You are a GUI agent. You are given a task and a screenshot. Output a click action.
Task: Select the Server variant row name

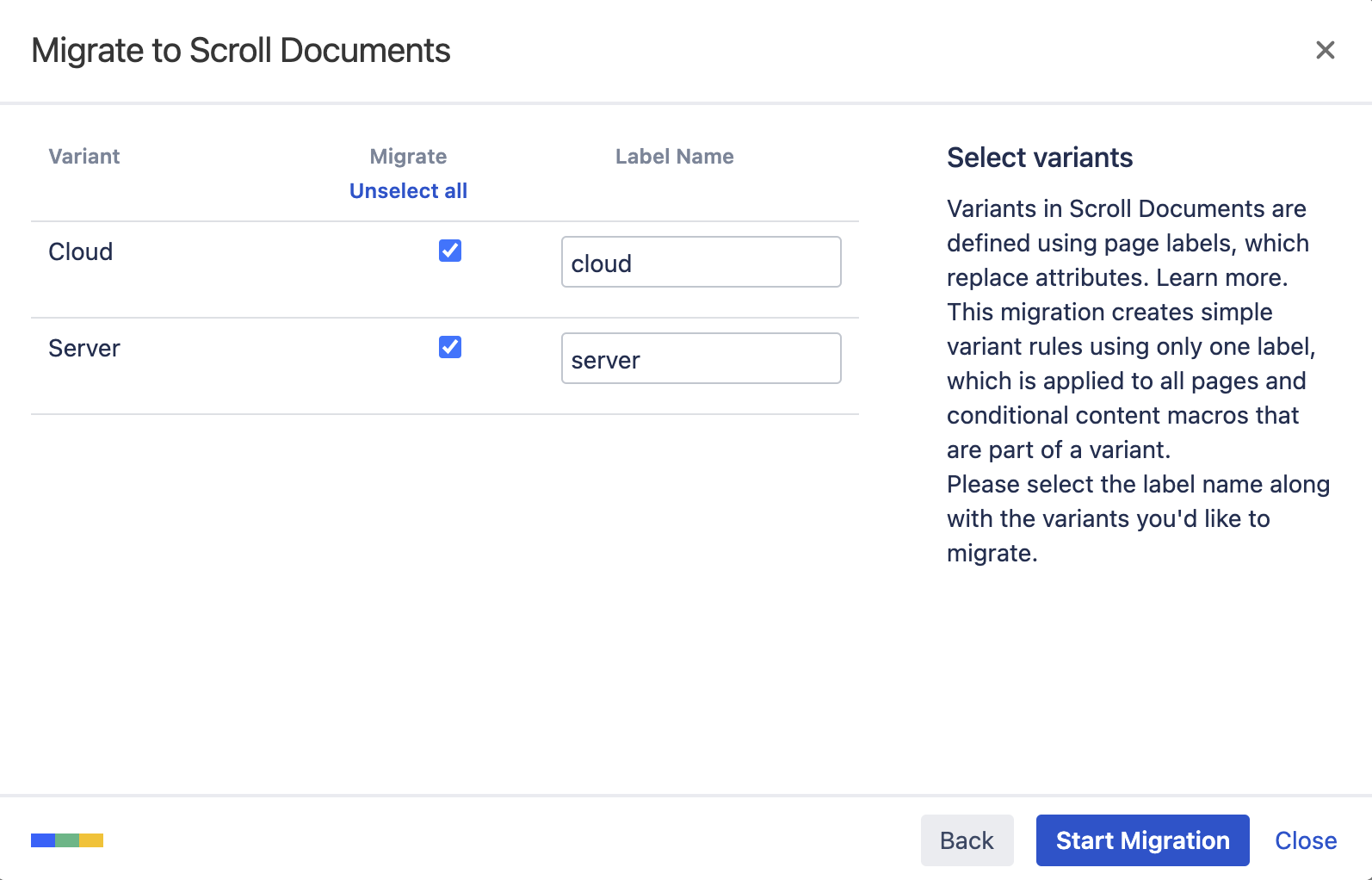pos(84,349)
